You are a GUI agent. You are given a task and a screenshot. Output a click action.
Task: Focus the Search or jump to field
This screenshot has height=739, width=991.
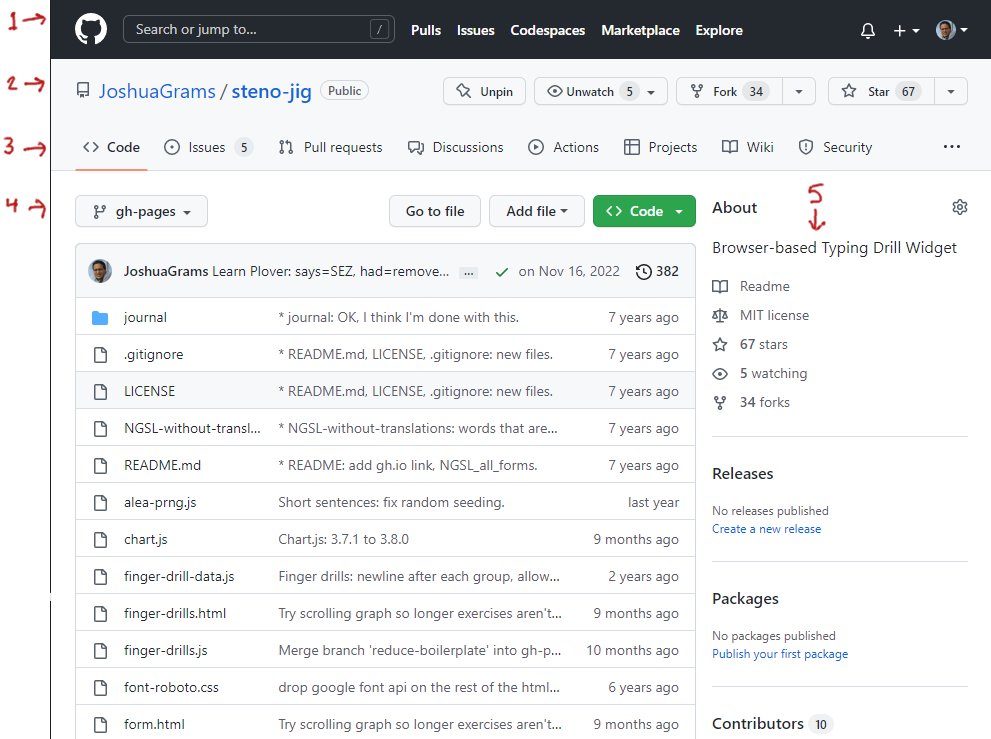[x=259, y=29]
